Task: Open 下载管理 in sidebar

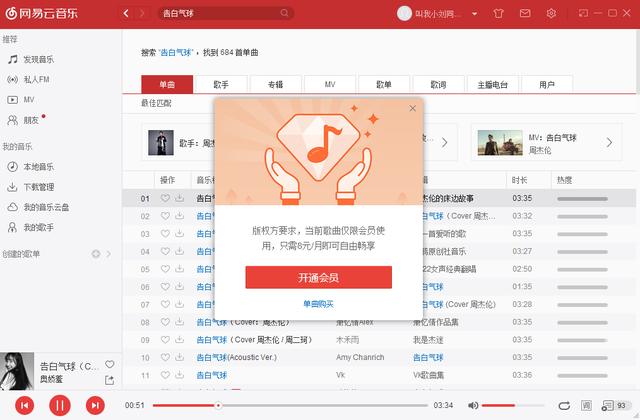Action: click(x=31, y=187)
